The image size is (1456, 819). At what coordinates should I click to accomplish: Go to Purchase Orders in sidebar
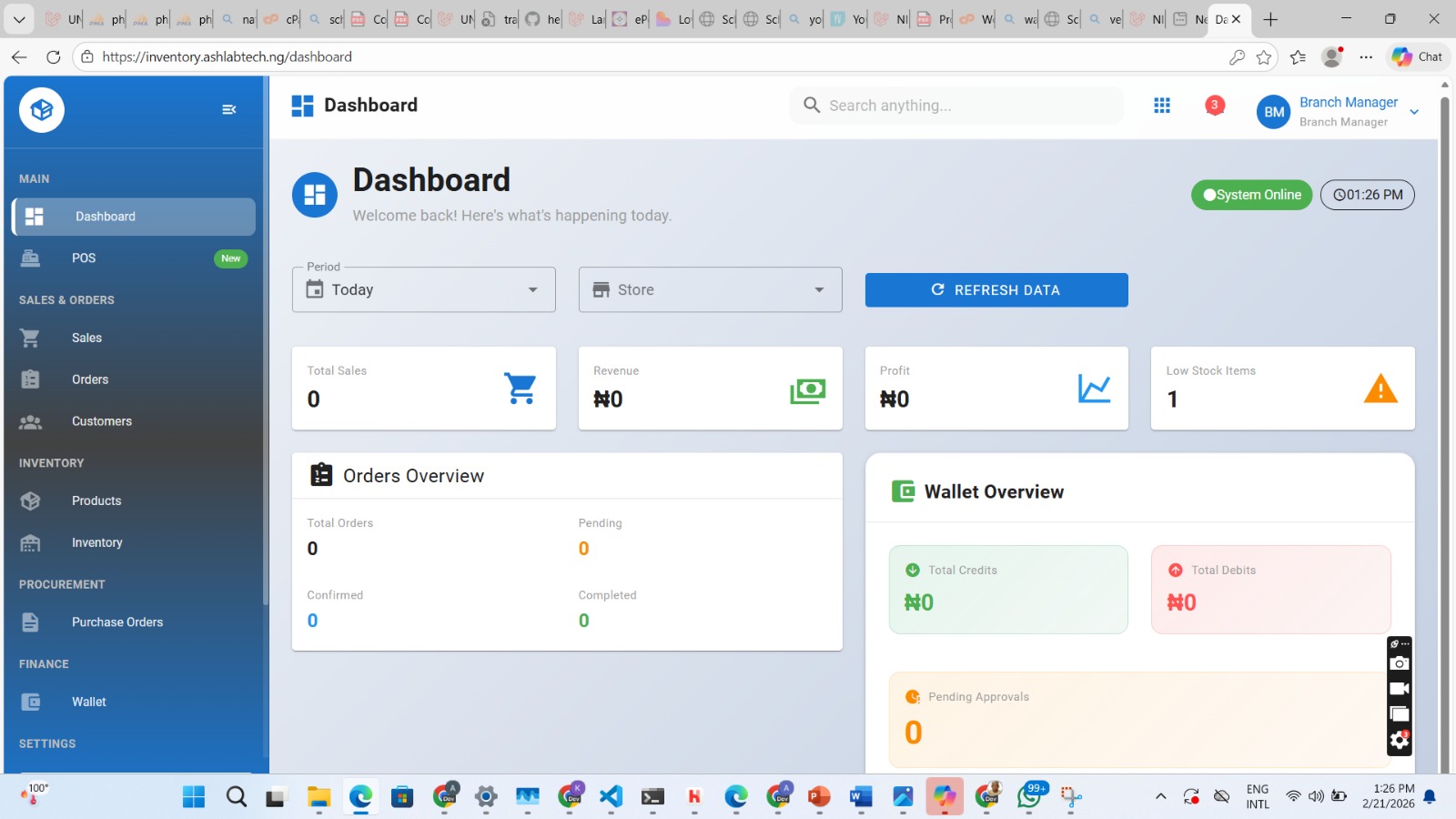coord(117,622)
